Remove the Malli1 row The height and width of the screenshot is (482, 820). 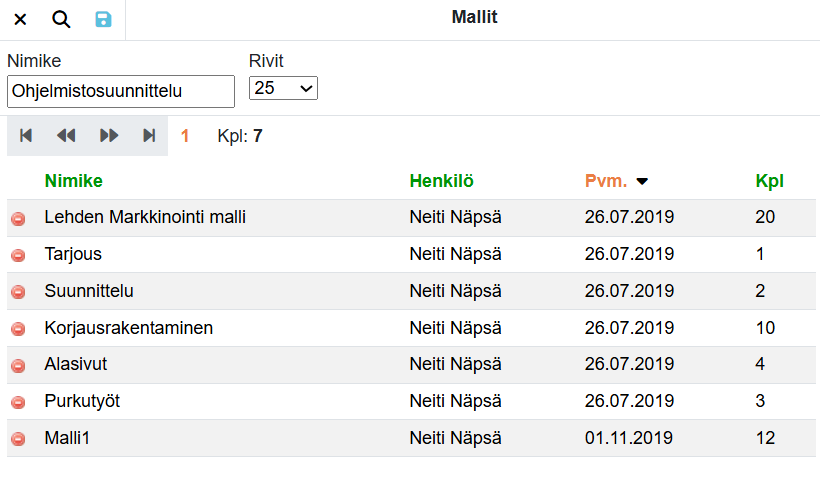click(x=18, y=439)
